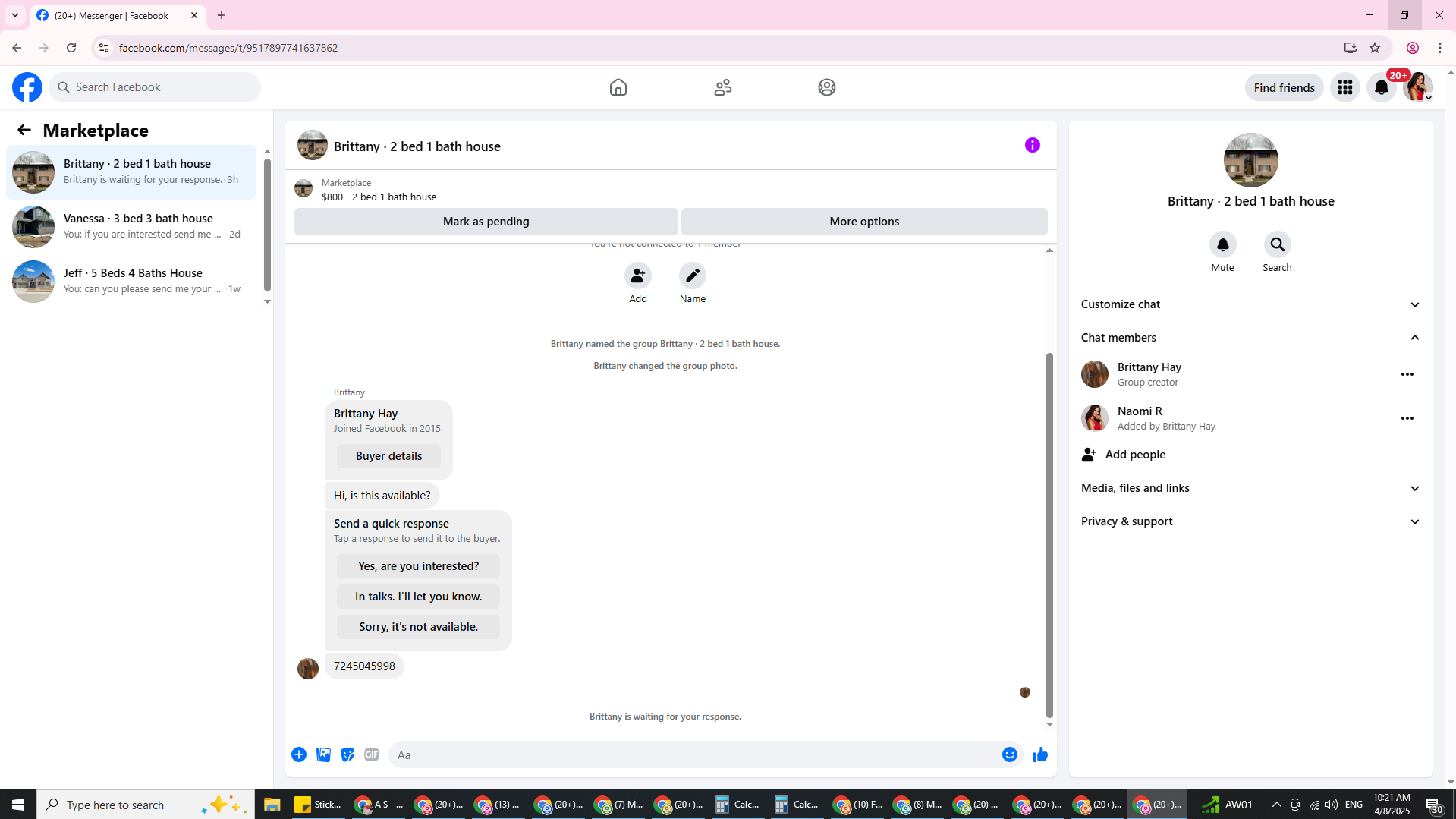
Task: Open More options for the listing
Action: [x=864, y=222]
